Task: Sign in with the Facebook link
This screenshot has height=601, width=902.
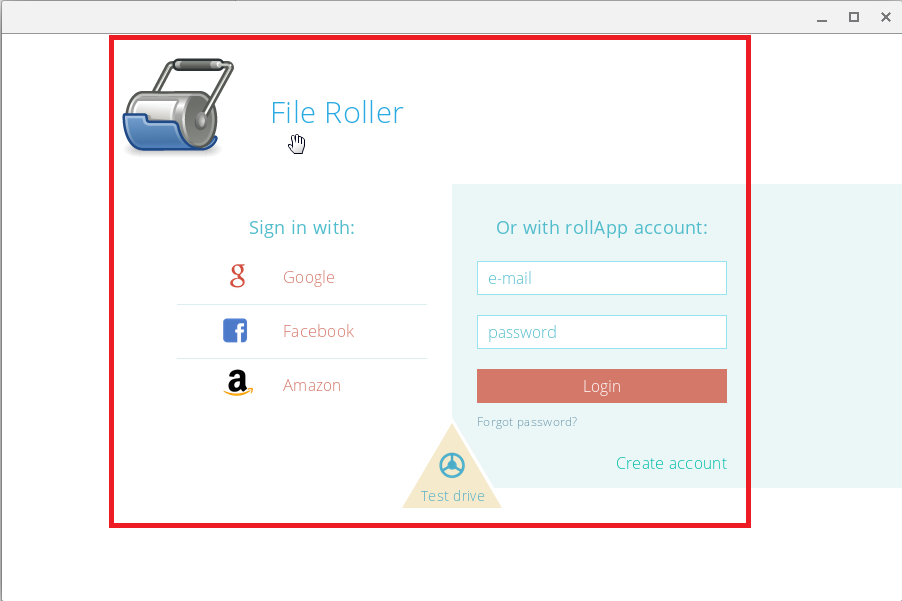Action: coord(318,331)
